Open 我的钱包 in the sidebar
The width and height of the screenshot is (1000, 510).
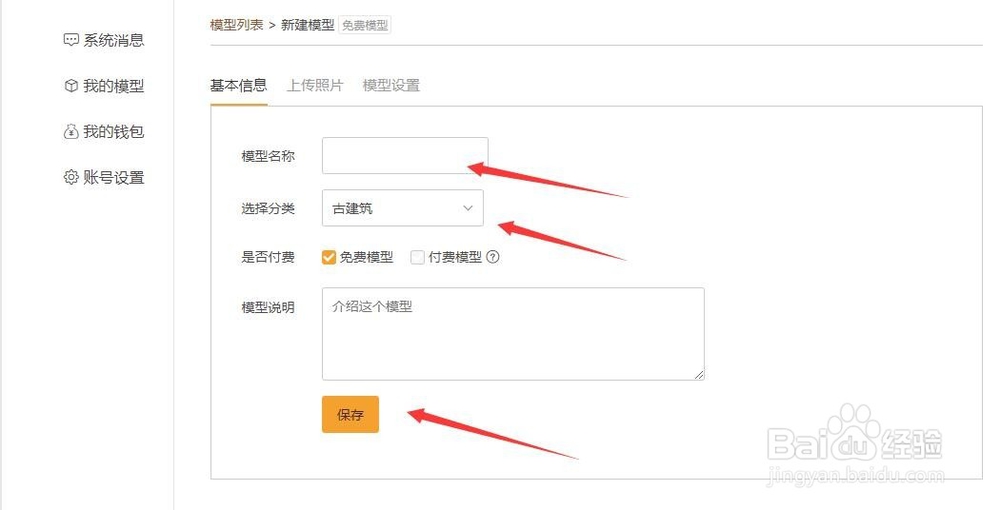(113, 131)
